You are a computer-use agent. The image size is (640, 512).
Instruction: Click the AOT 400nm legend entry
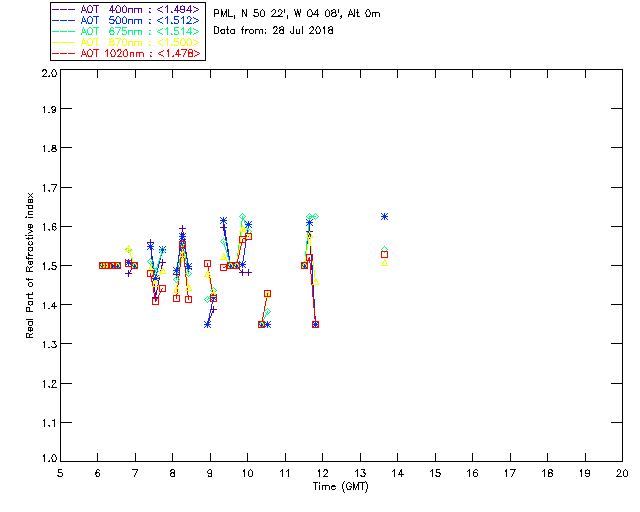(x=127, y=9)
